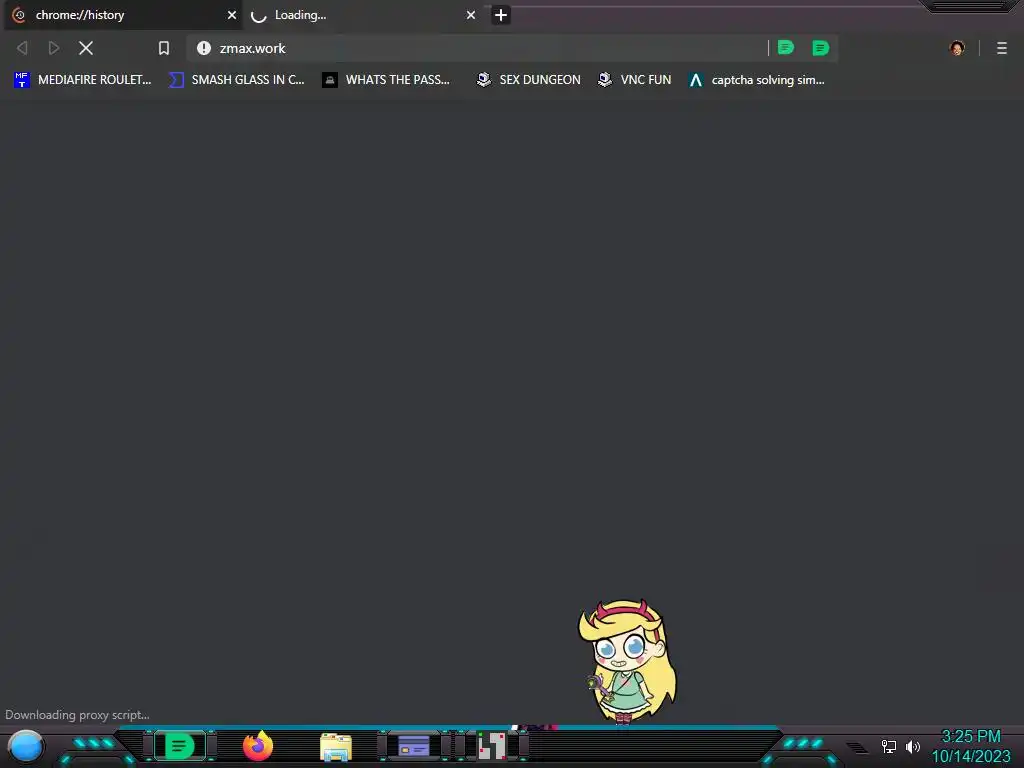Click the not-secure site info icon
Image resolution: width=1024 pixels, height=768 pixels.
click(204, 48)
